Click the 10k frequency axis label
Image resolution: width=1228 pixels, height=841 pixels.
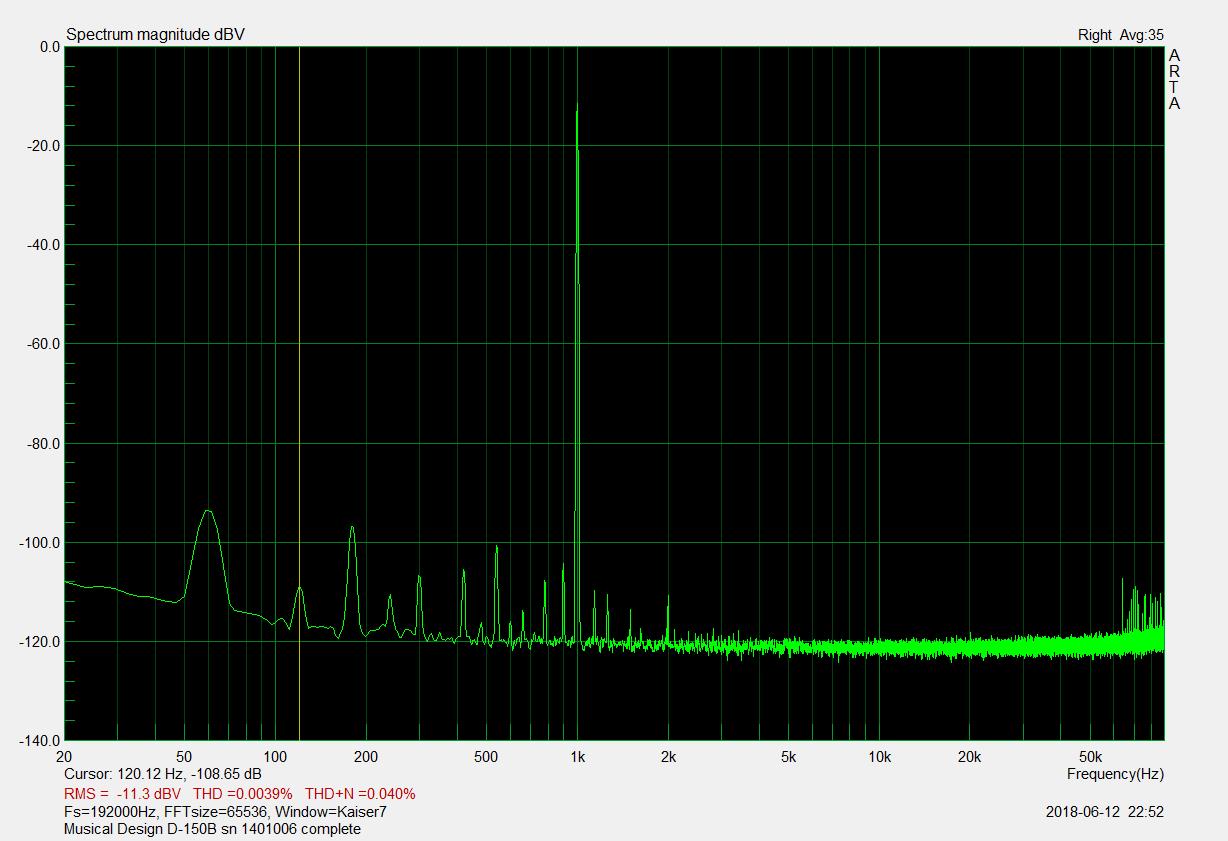click(x=879, y=757)
